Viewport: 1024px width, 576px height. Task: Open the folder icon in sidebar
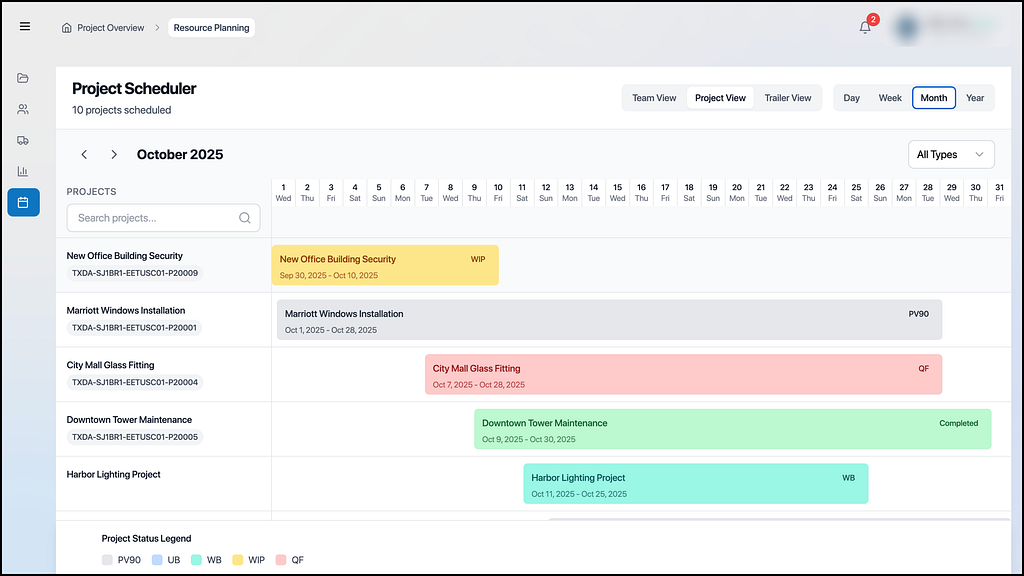[23, 78]
